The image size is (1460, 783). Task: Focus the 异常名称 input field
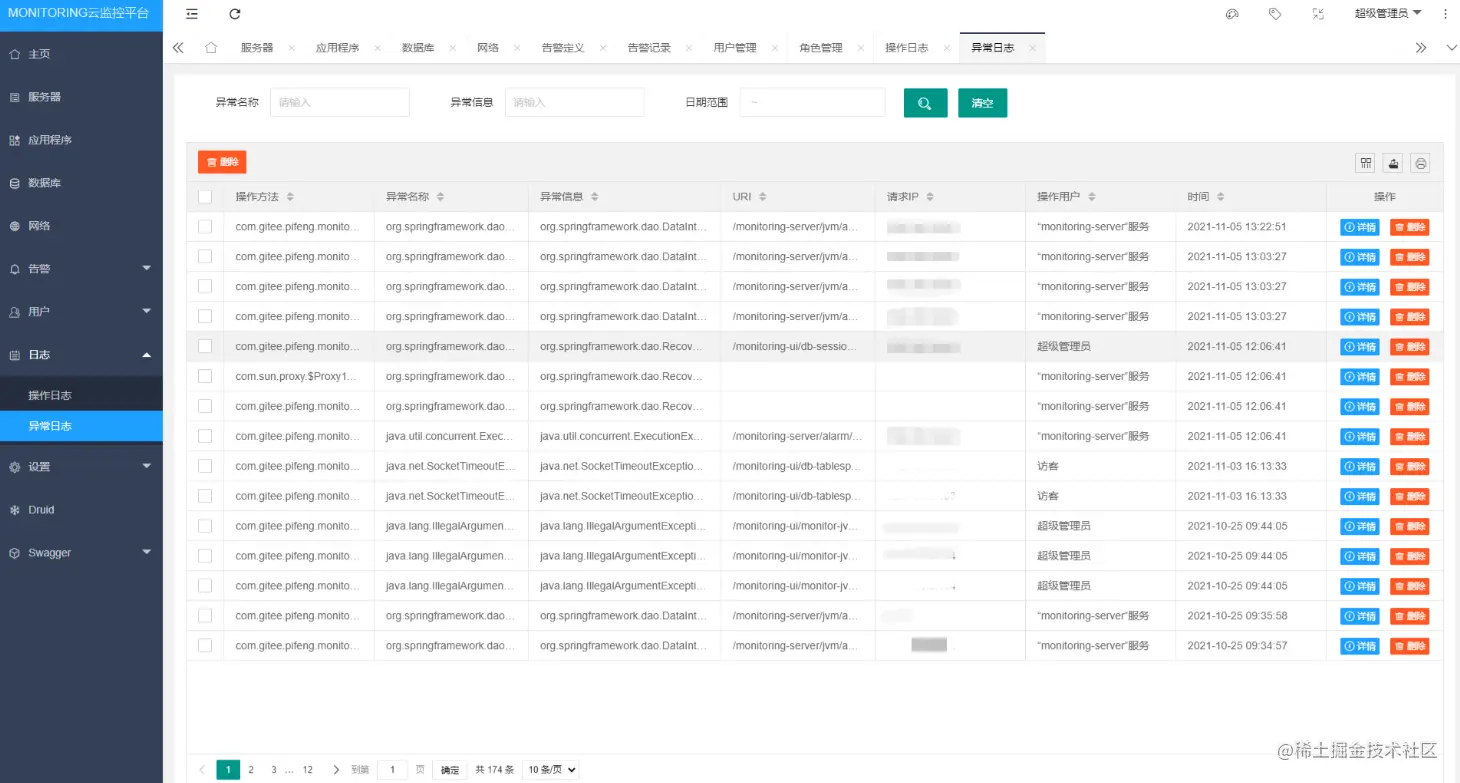[x=339, y=102]
